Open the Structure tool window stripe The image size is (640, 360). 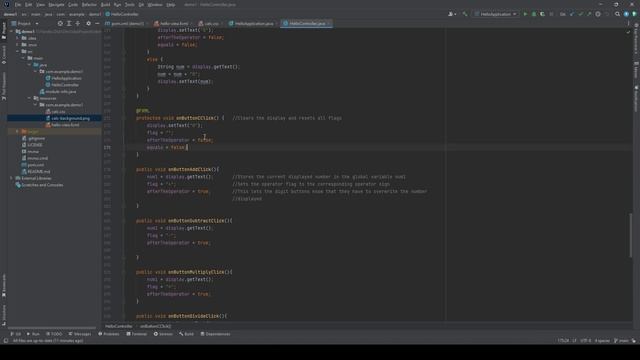[4, 315]
